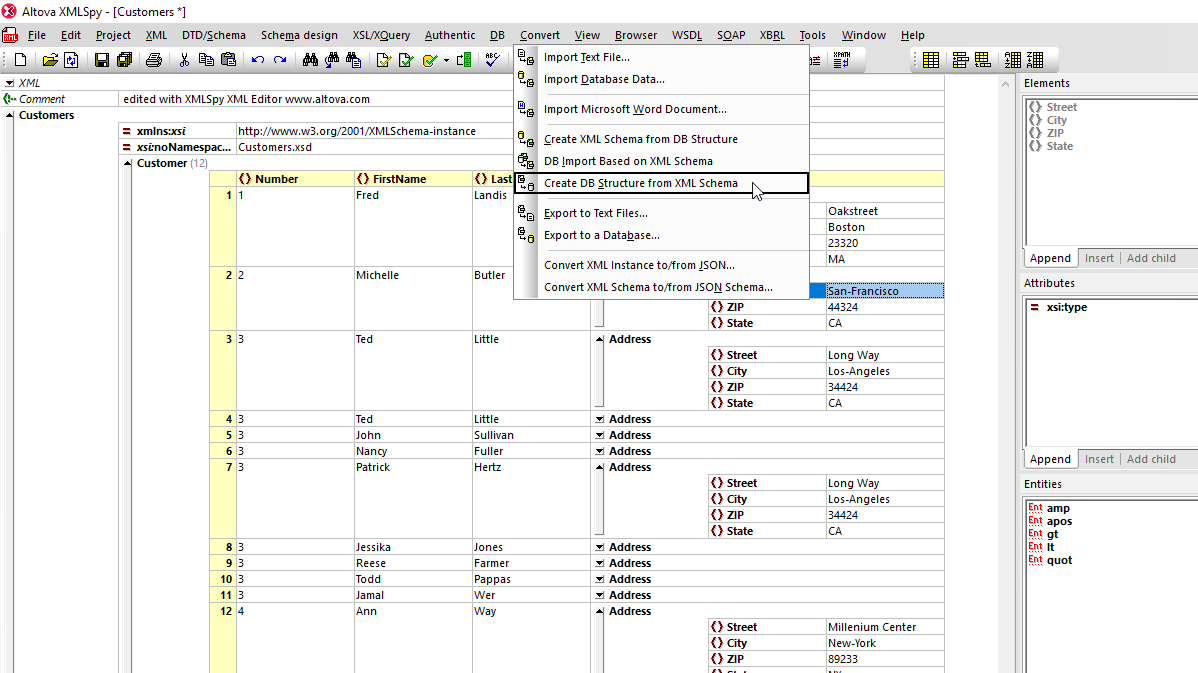Save the document with the floppy icon
The width and height of the screenshot is (1198, 673).
102,60
